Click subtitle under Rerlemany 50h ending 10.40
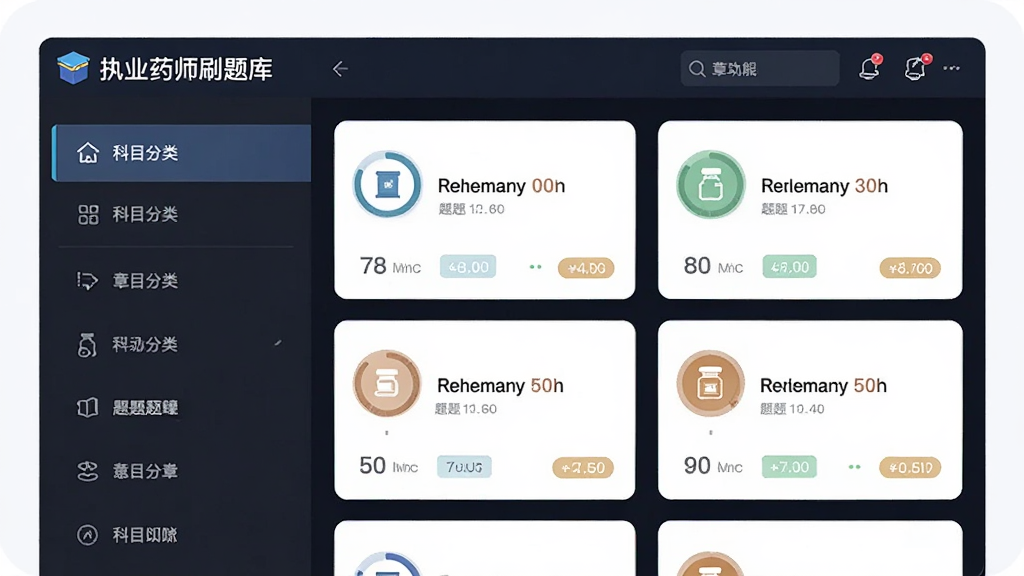This screenshot has height=576, width=1024. [x=792, y=409]
